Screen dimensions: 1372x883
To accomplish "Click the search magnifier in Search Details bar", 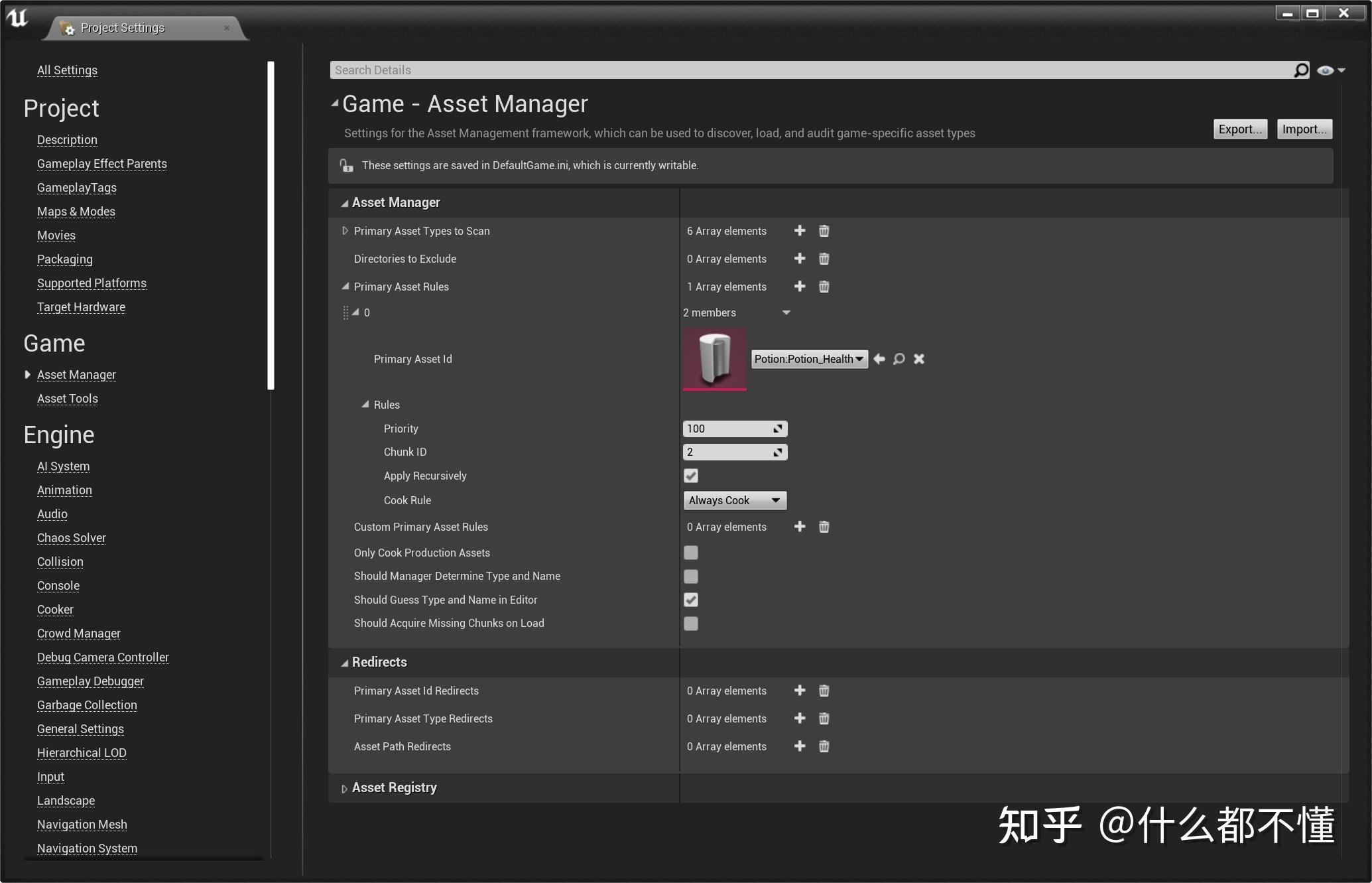I will (1300, 70).
